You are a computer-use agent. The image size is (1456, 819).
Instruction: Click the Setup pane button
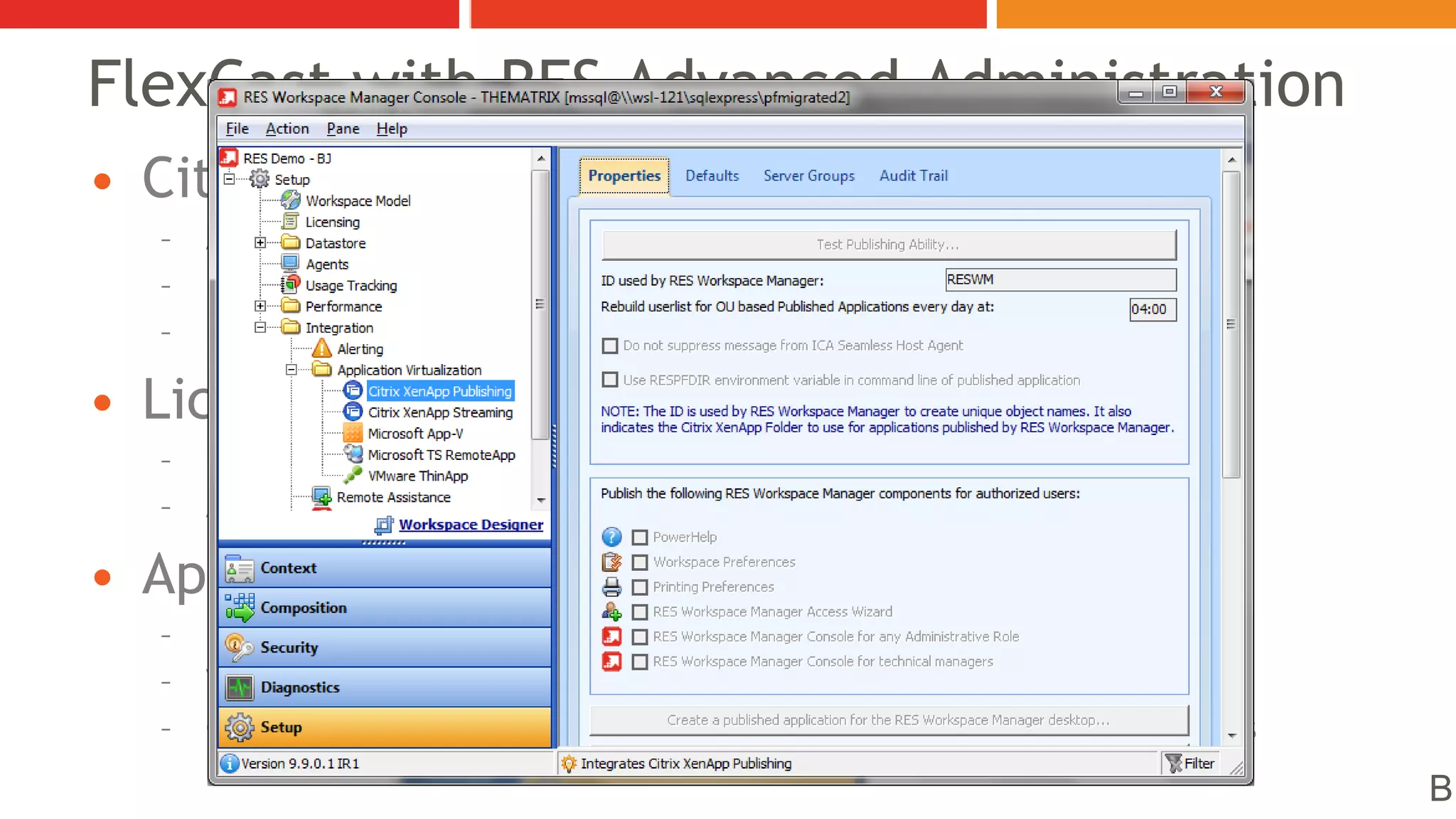click(385, 727)
